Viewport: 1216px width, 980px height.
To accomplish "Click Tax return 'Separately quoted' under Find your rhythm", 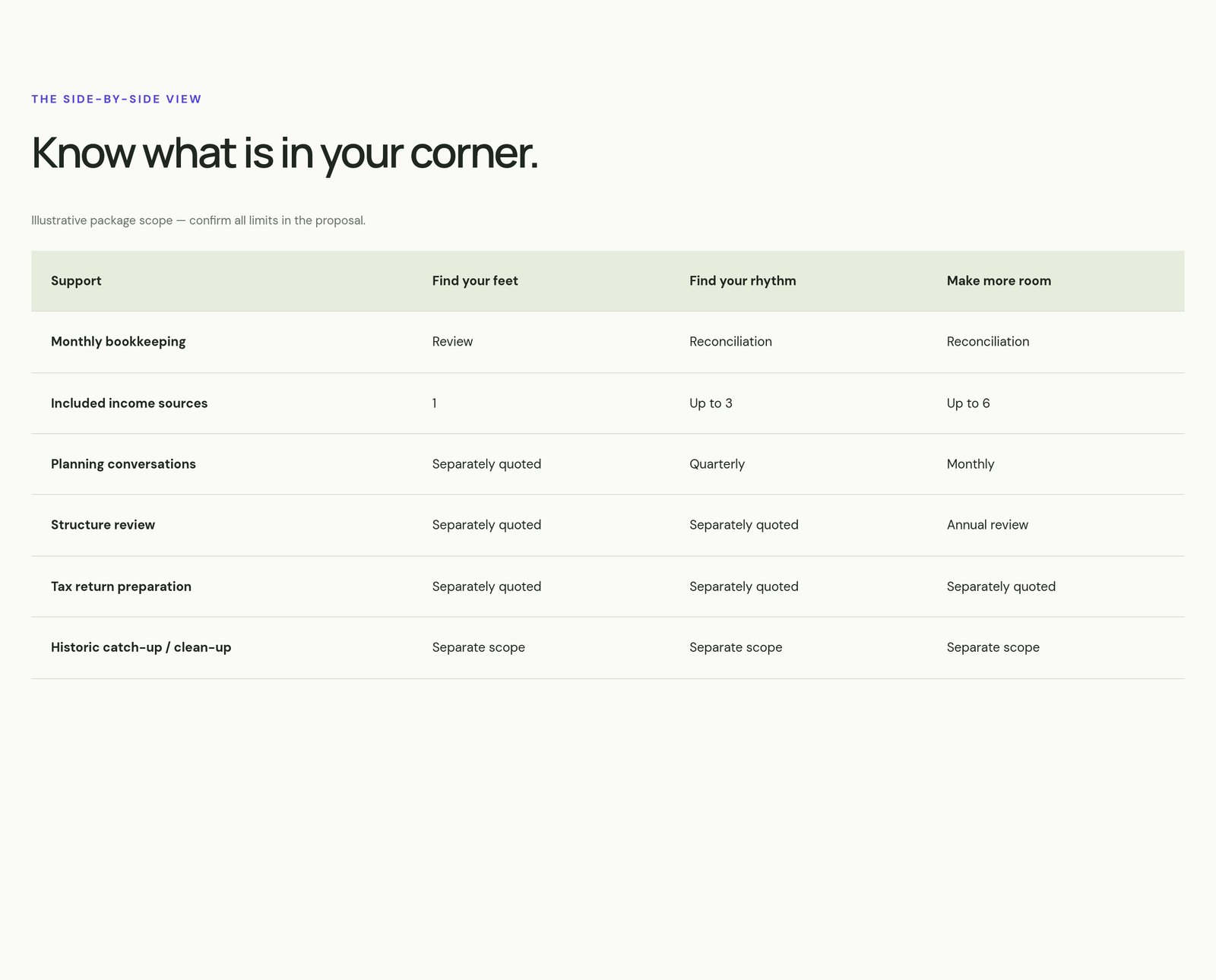I will pos(744,586).
